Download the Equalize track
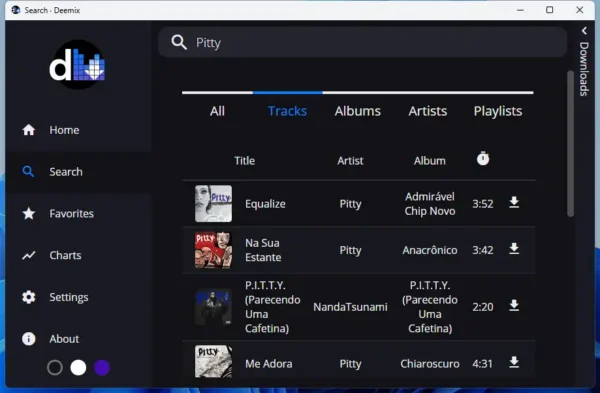The image size is (600, 393). tap(514, 202)
